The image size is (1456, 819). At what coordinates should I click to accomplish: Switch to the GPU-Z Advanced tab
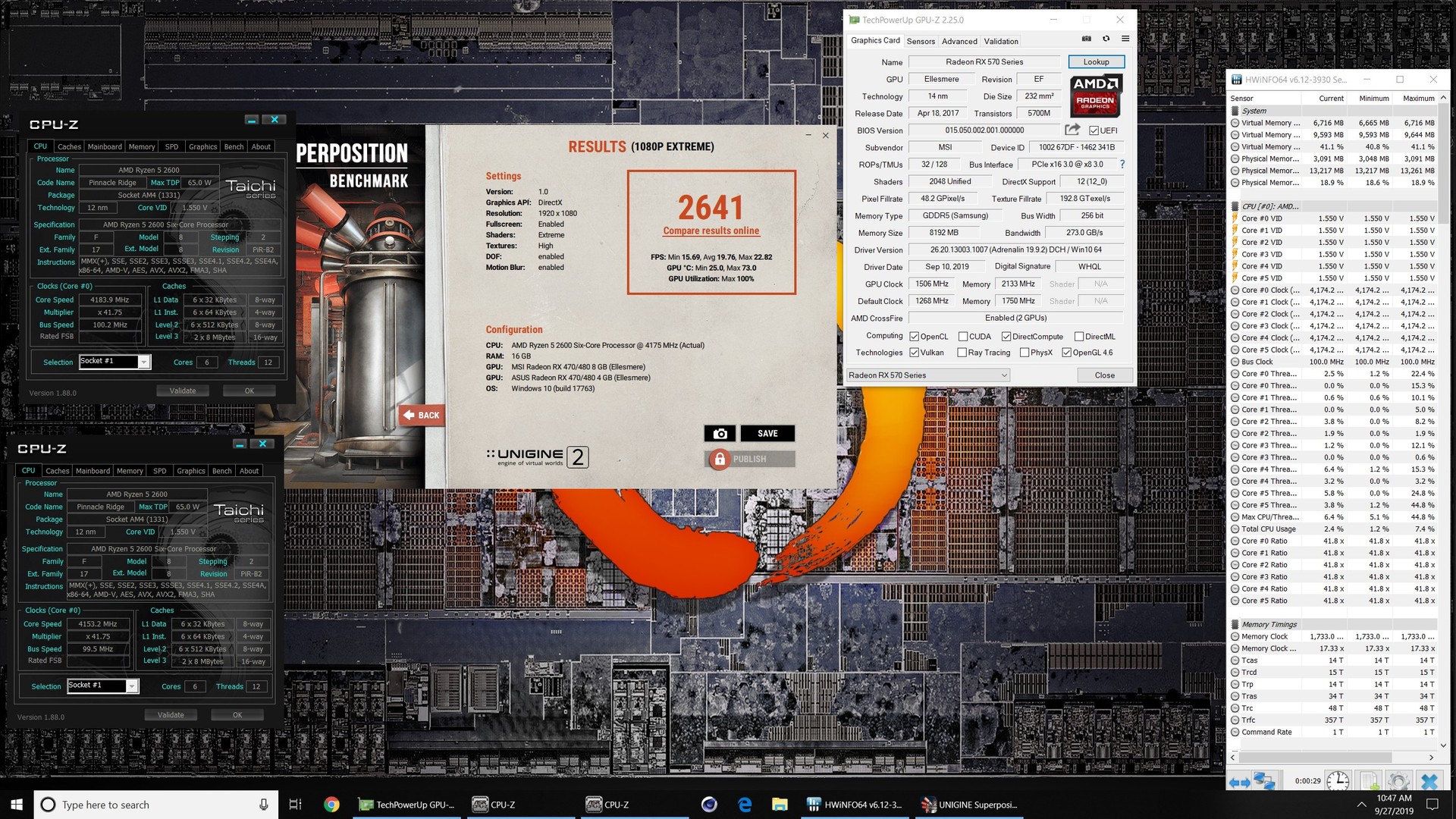point(959,42)
